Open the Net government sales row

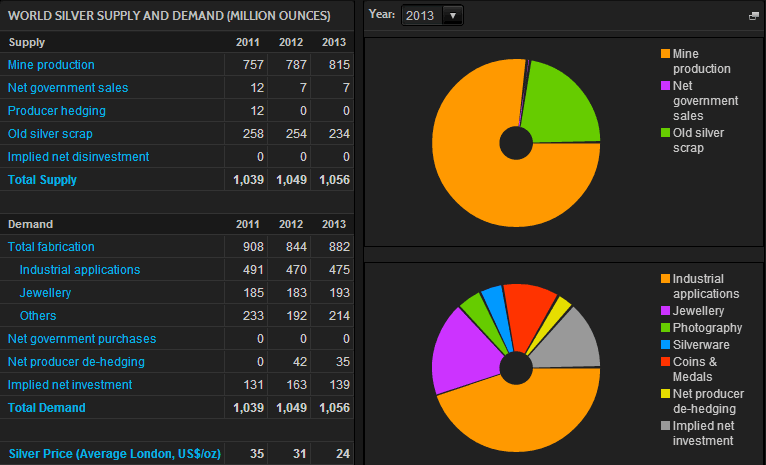(x=67, y=88)
